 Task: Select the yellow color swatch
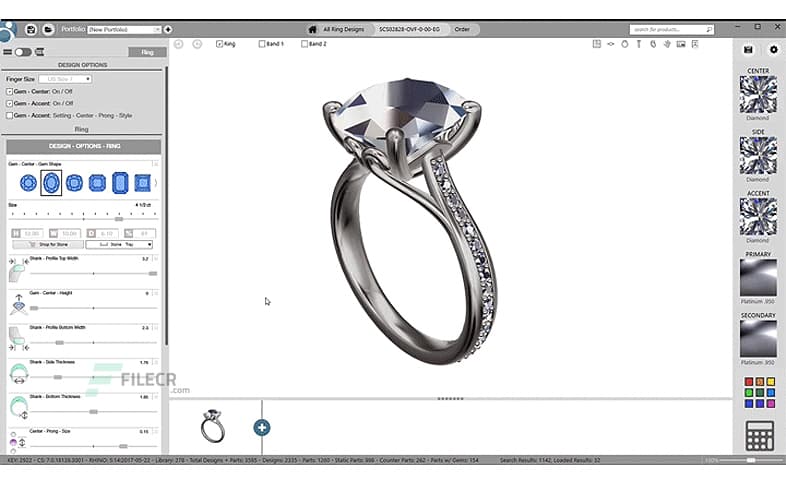[770, 382]
